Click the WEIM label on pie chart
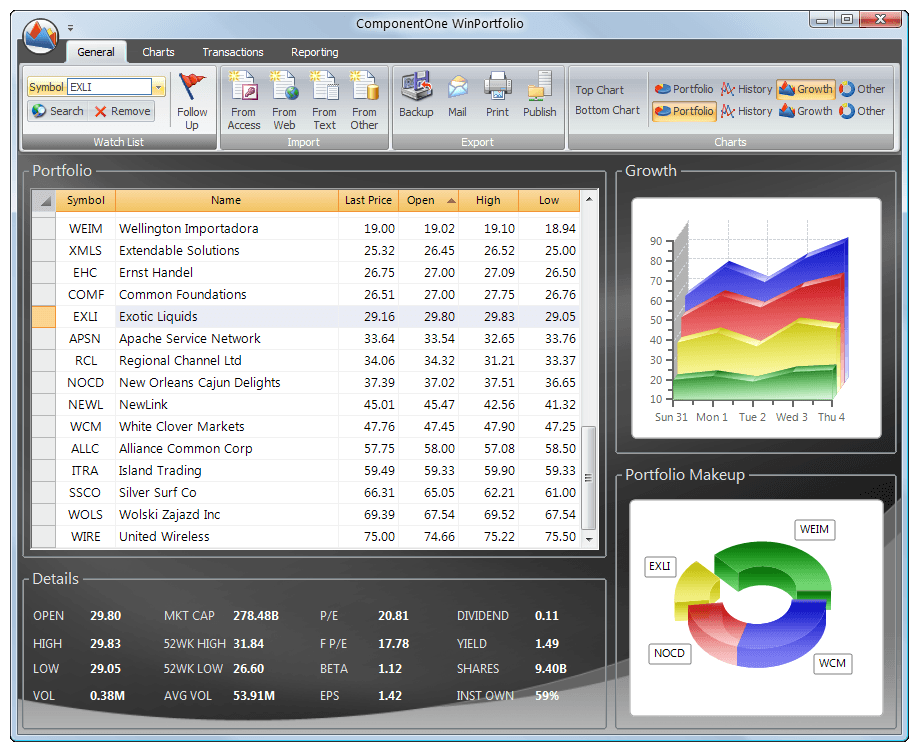The height and width of the screenshot is (752, 919). (x=814, y=529)
